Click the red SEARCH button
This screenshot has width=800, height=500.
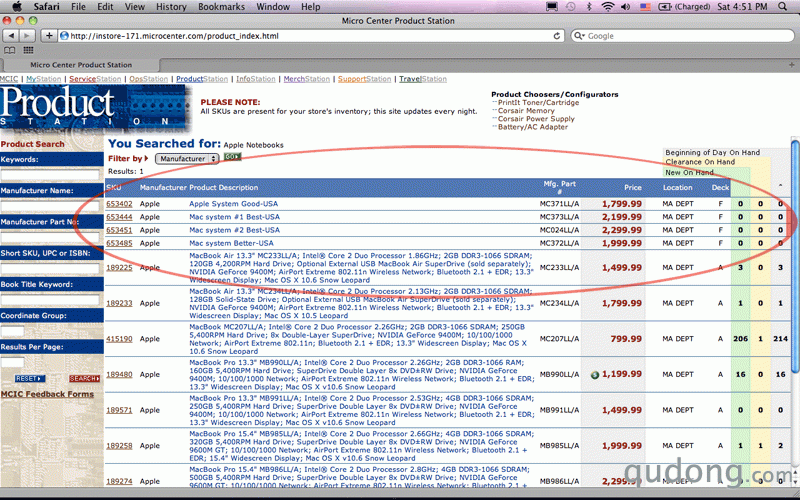coord(84,379)
